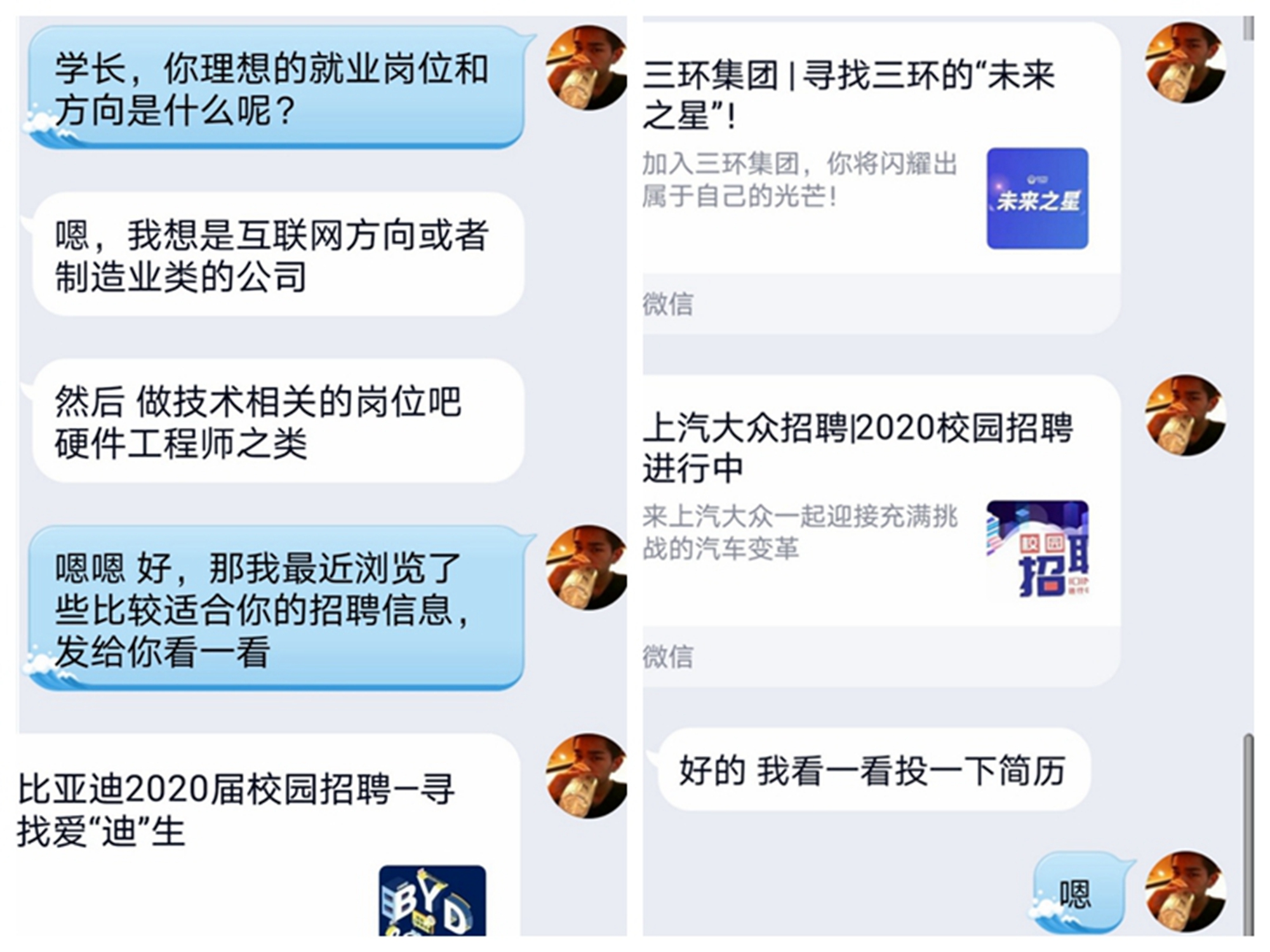Tap avatar next to 嗯嗯 好 message

(x=587, y=567)
